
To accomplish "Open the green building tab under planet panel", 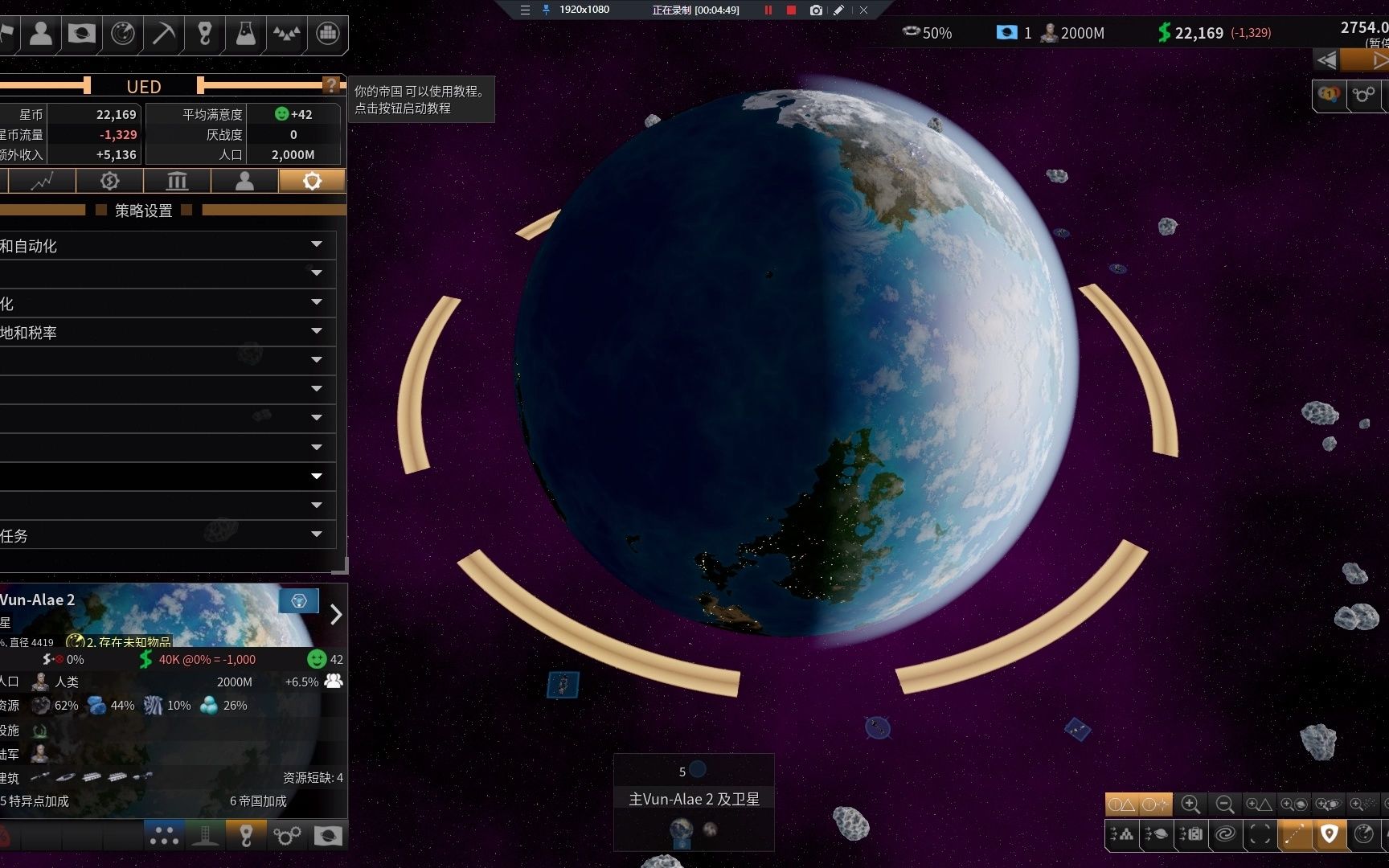I will 205,836.
